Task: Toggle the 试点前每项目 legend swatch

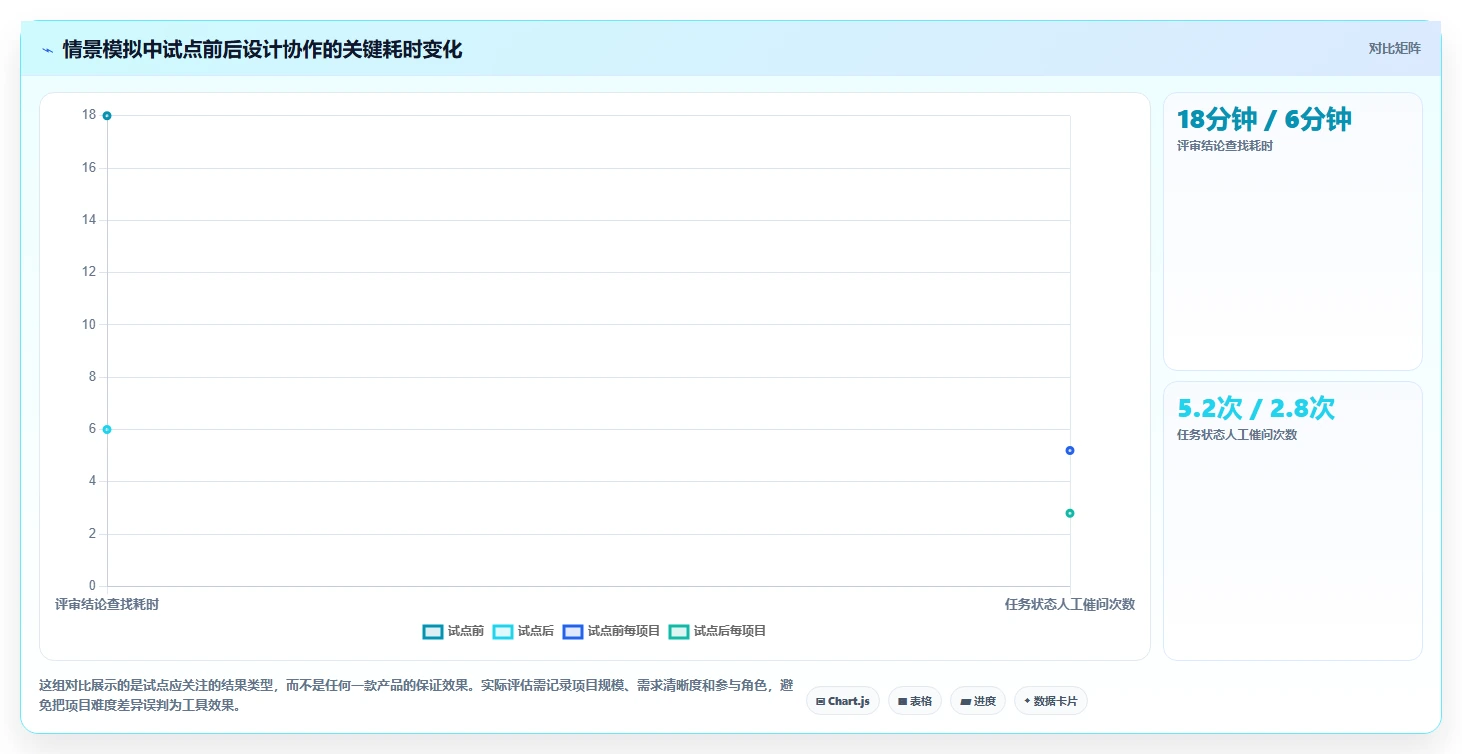Action: coord(573,631)
